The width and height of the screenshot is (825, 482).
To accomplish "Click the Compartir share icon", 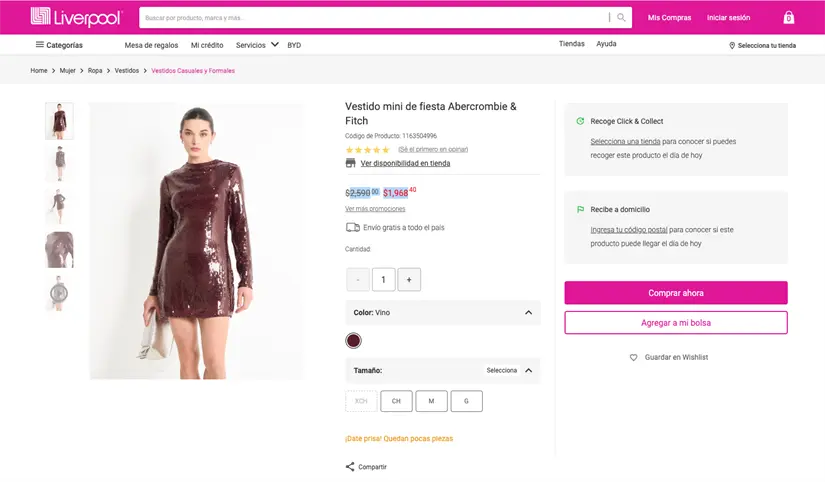I will (x=350, y=467).
